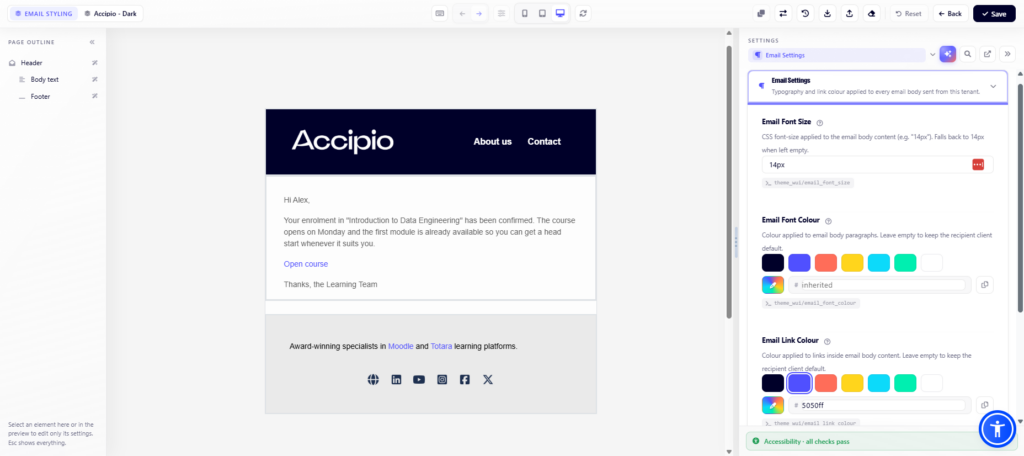Open keyboard shortcuts icon in top toolbar
The image size is (1024, 456).
click(x=440, y=13)
